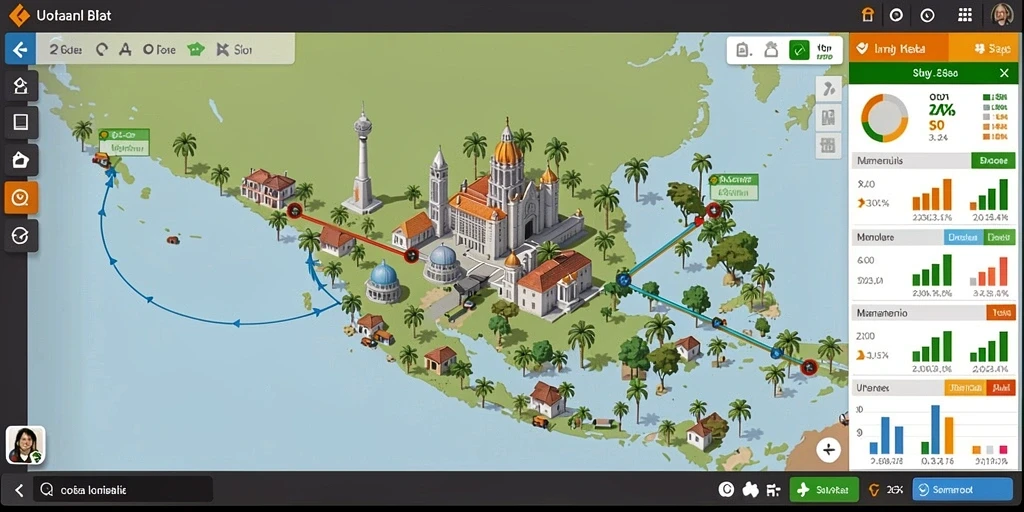Click the blue button in Monolare section
Viewport: 1024px width, 512px height.
point(964,237)
